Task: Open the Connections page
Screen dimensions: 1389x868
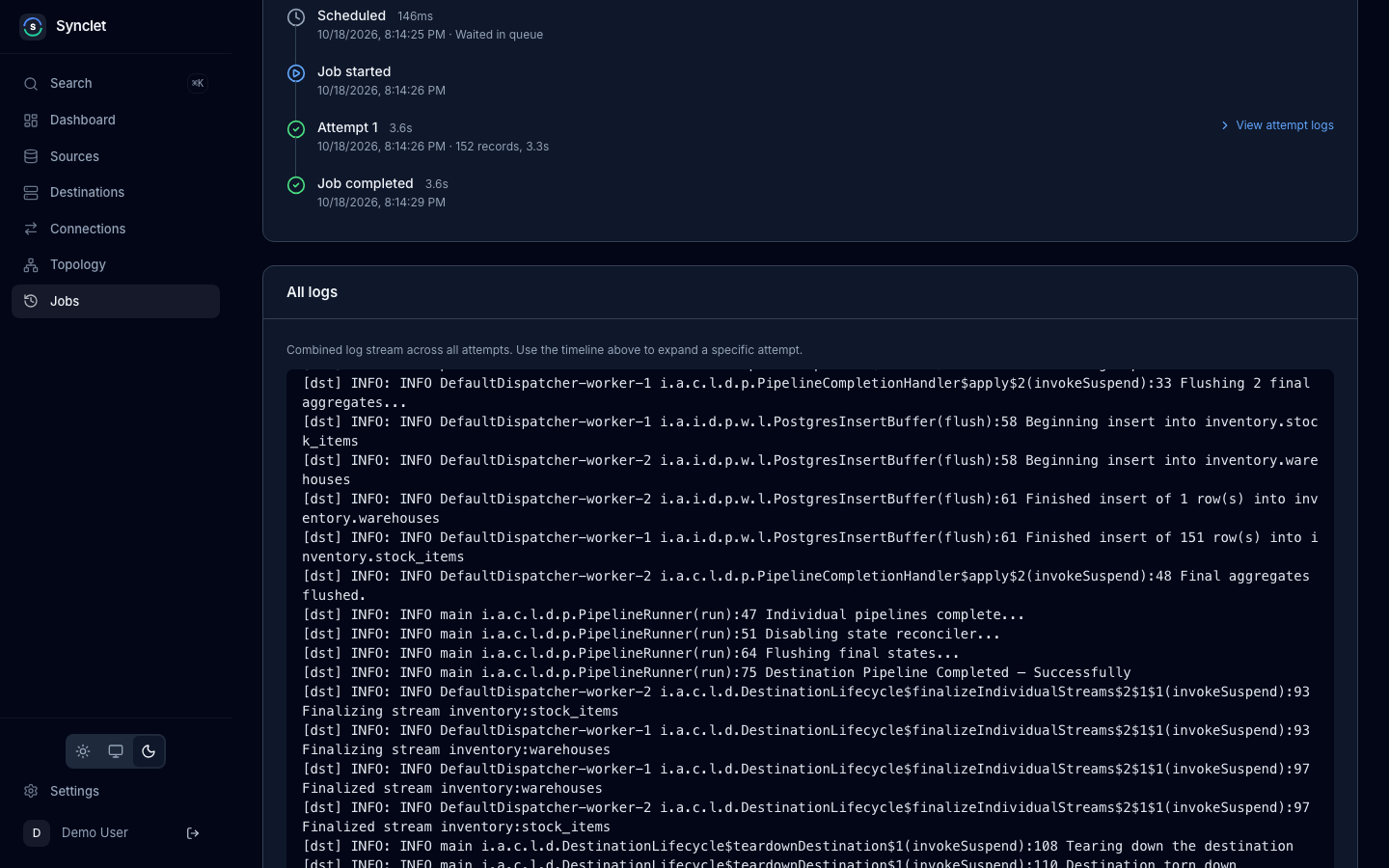Action: tap(116, 229)
